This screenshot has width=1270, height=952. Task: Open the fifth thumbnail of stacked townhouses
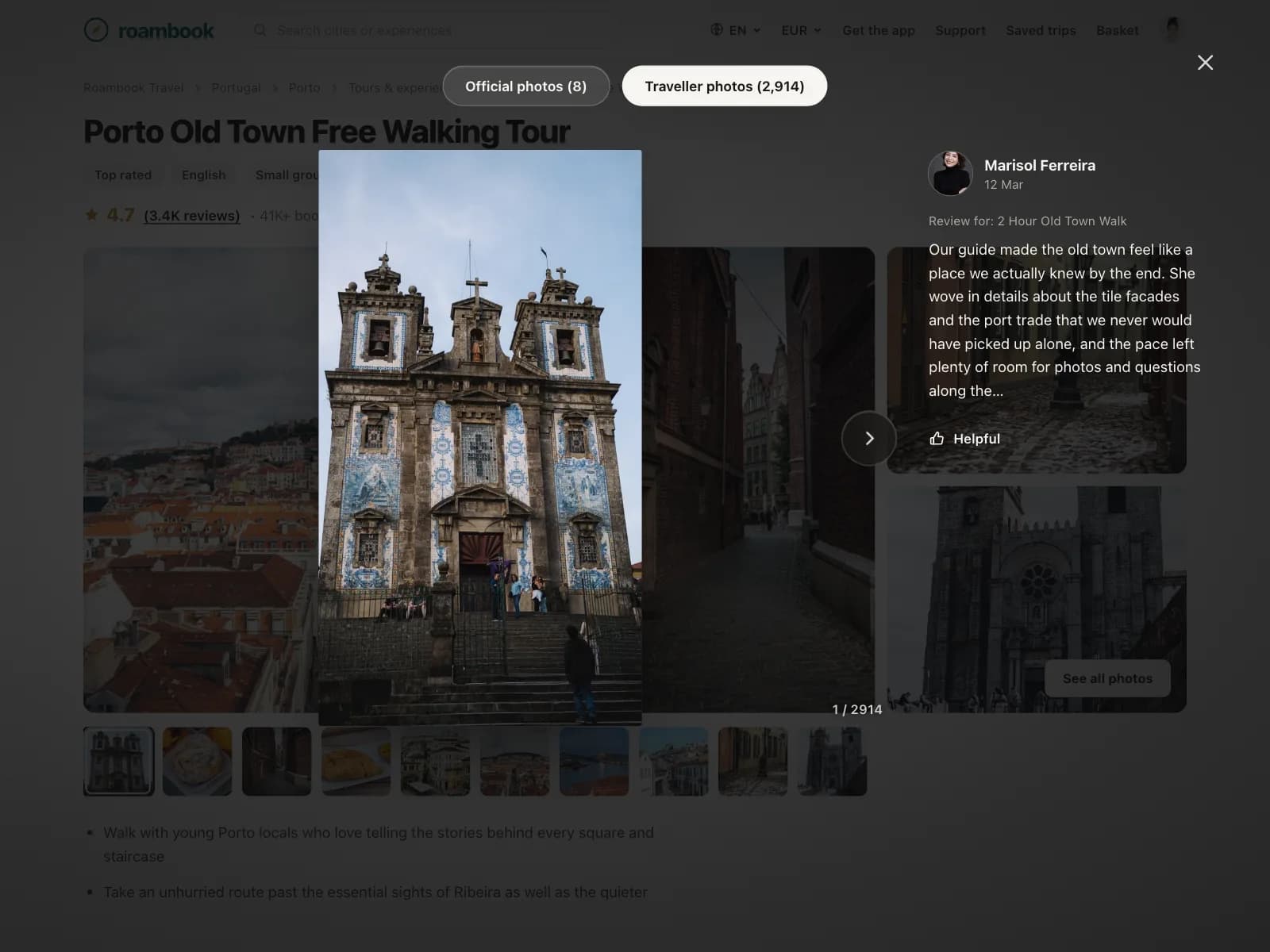[x=436, y=761]
